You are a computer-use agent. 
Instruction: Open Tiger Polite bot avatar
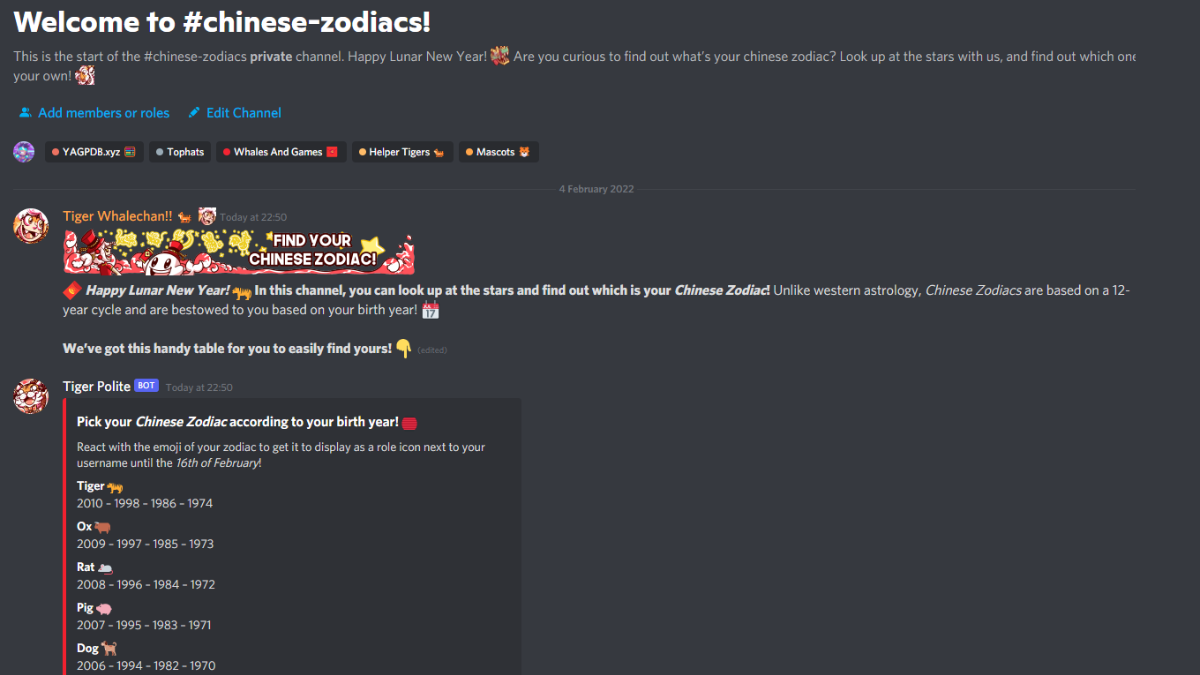click(31, 396)
